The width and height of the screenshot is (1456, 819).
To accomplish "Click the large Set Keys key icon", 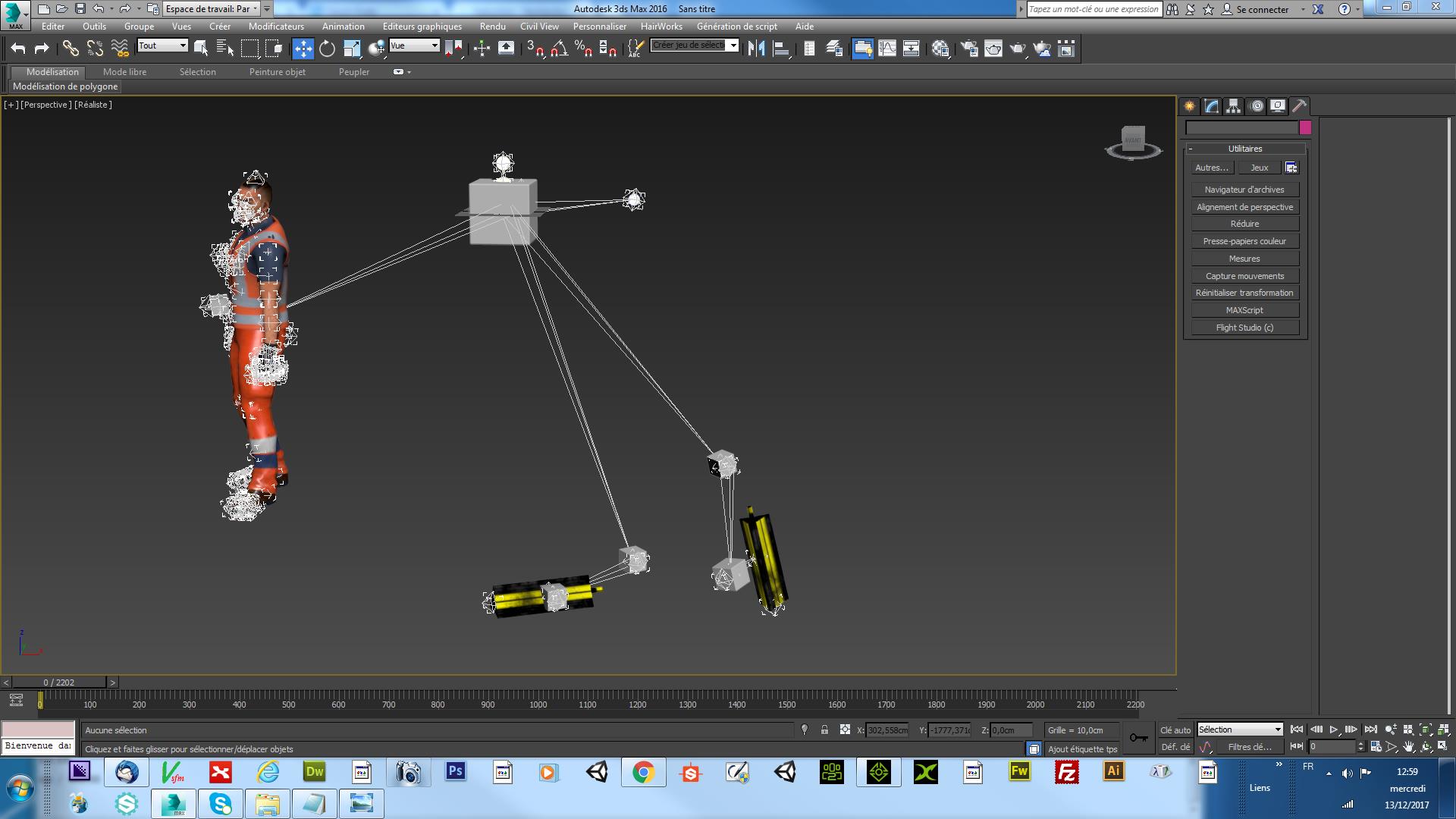I will 1138,738.
